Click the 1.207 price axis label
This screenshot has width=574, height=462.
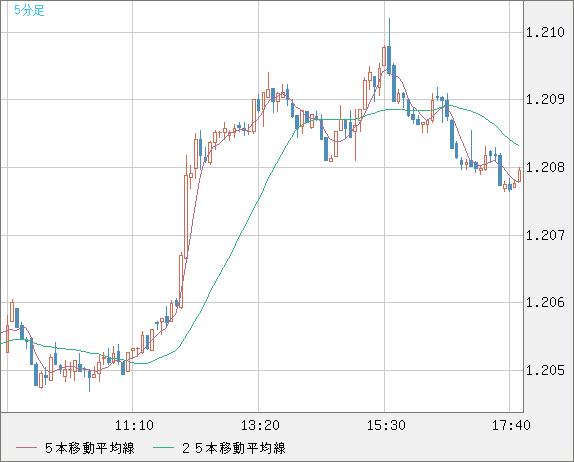point(545,235)
